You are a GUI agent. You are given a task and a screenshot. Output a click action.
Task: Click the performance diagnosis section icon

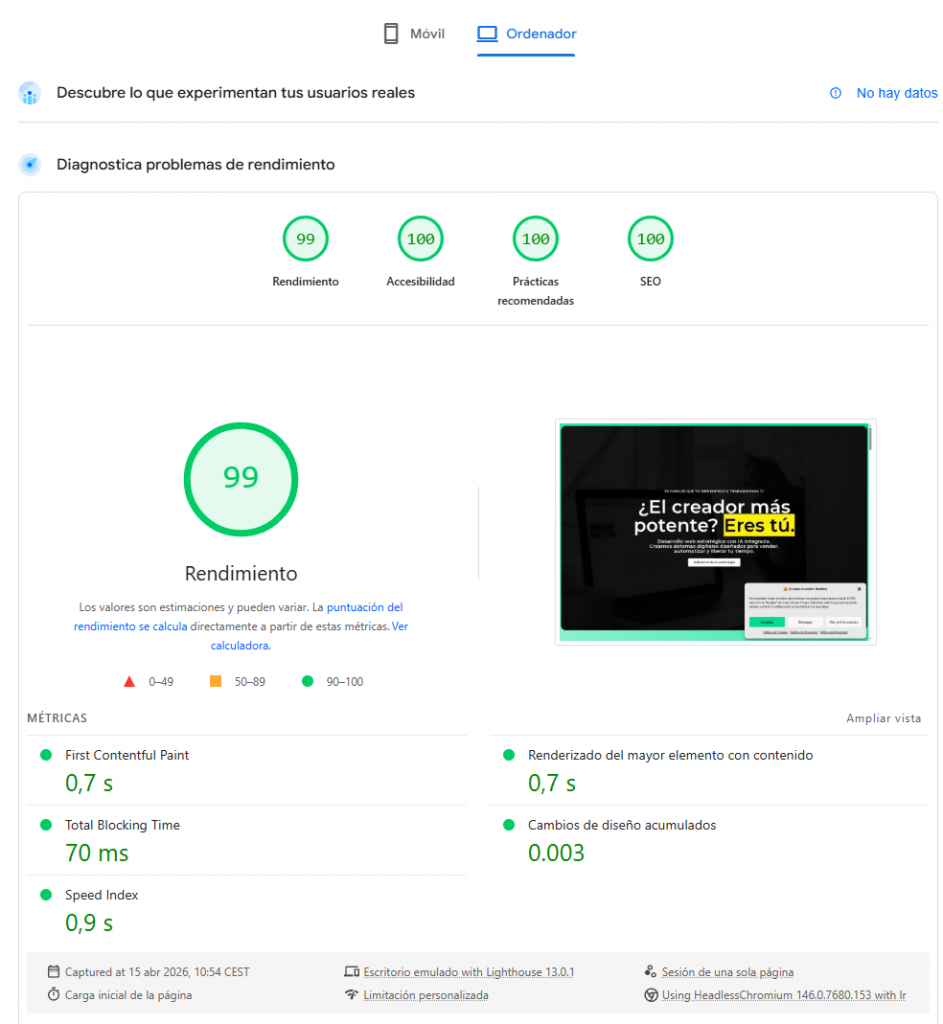[30, 164]
